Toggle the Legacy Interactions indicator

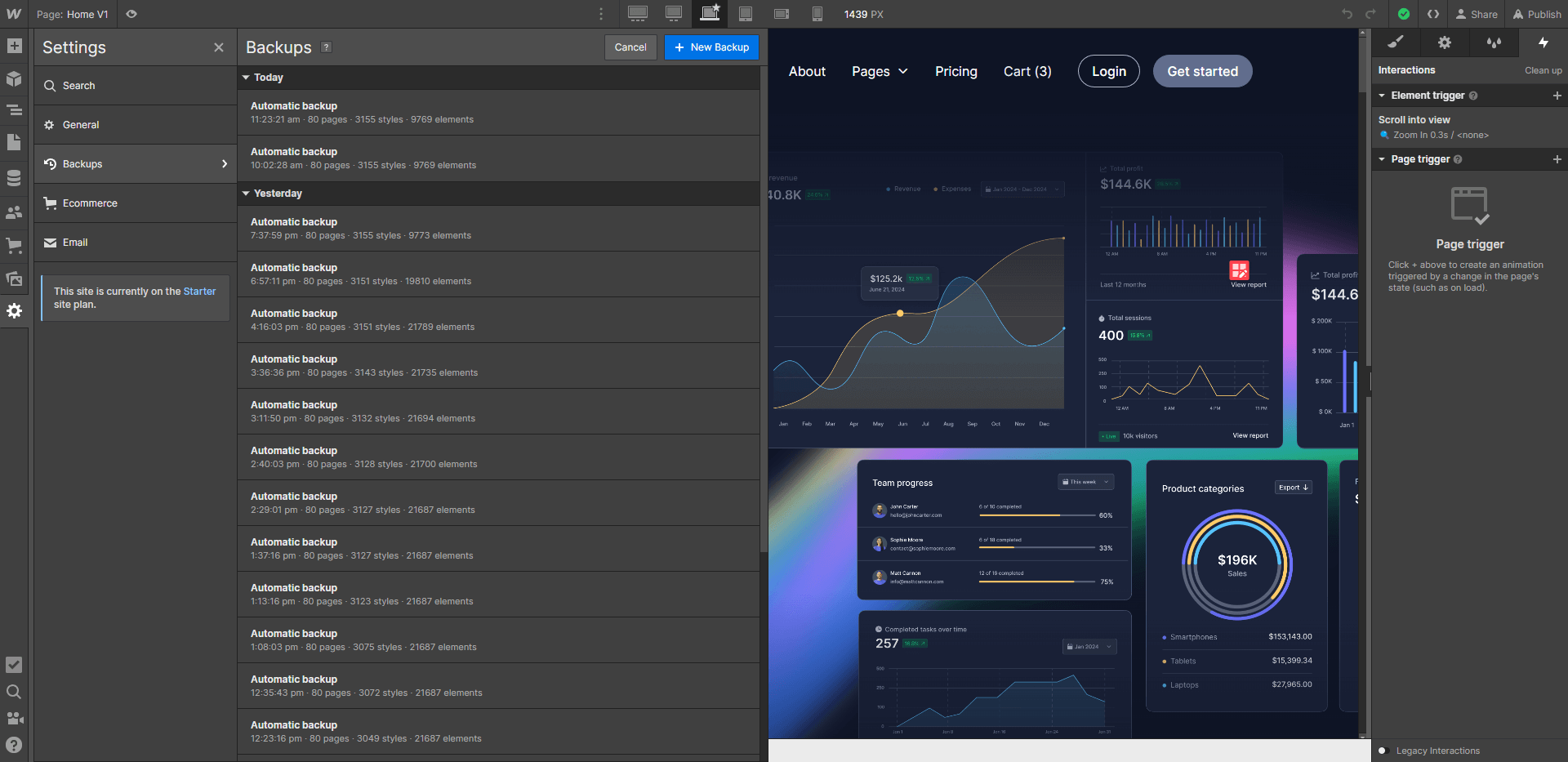tap(1382, 751)
